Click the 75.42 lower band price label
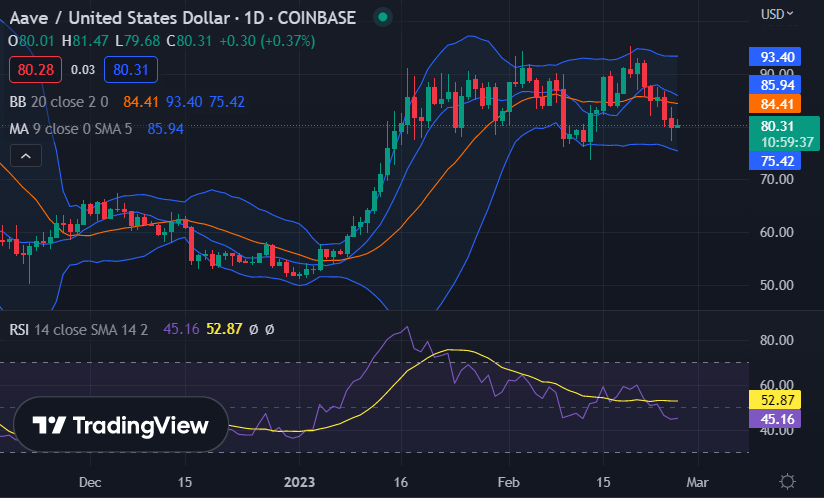 pyautogui.click(x=777, y=161)
